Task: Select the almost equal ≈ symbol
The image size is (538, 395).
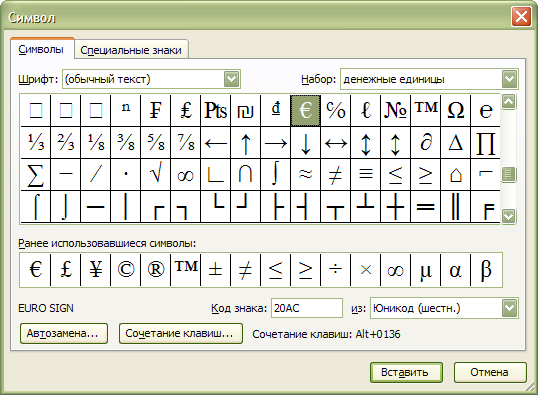Action: click(x=305, y=174)
